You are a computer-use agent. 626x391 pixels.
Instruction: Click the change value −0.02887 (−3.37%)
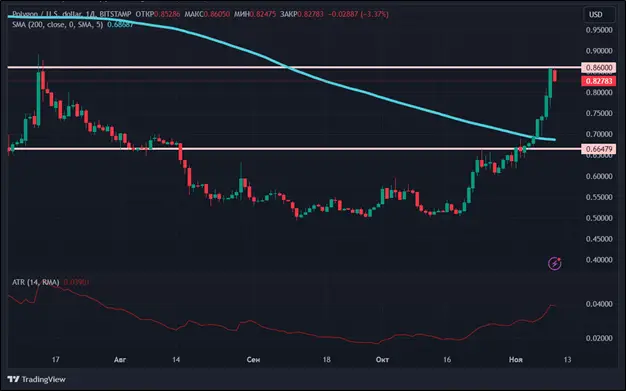358,14
